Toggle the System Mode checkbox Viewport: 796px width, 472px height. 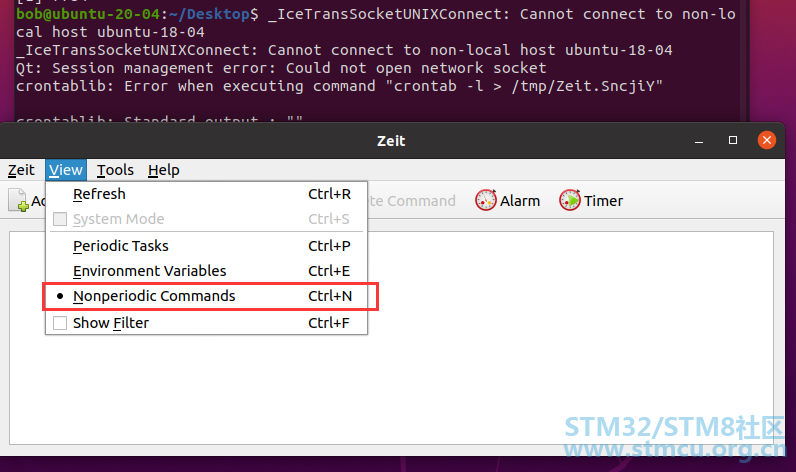pyautogui.click(x=60, y=219)
